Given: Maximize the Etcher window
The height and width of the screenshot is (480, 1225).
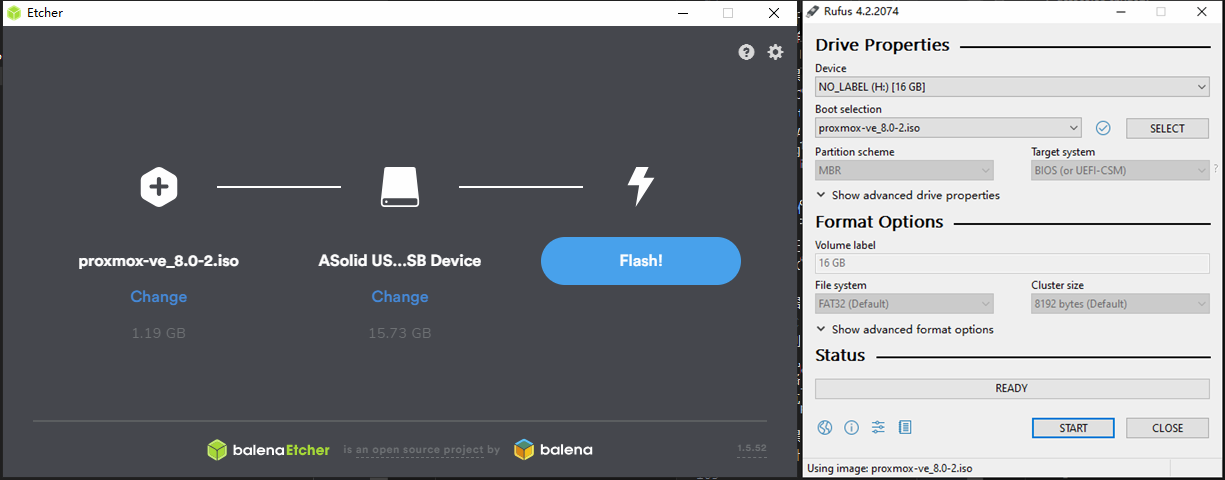Looking at the screenshot, I should click(728, 13).
